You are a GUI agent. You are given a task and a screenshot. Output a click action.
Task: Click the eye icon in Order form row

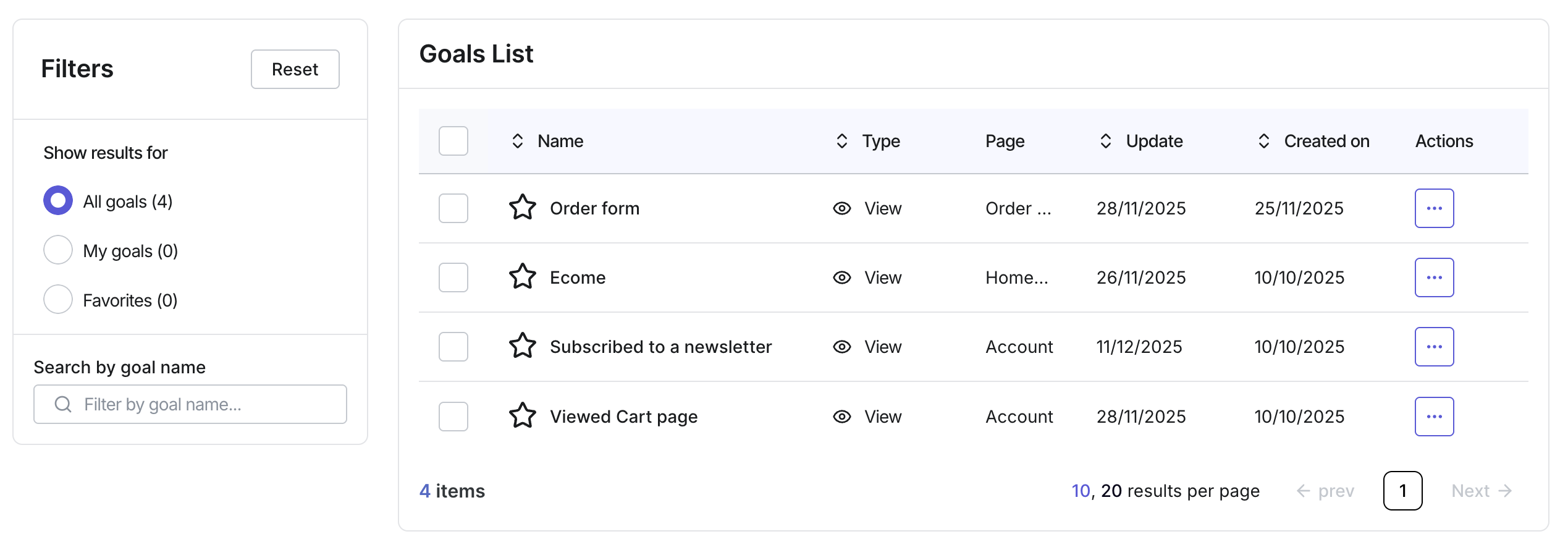[841, 208]
